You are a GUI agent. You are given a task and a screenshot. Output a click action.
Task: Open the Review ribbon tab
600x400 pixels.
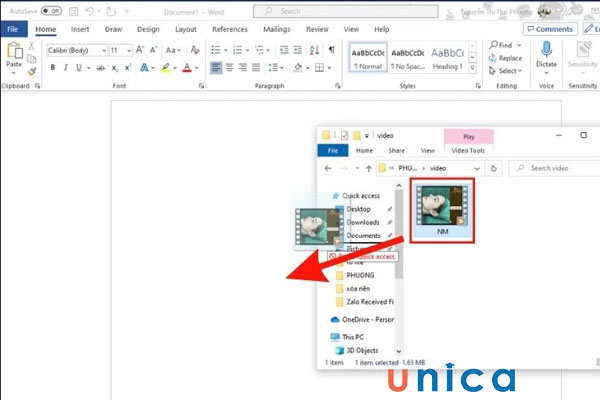coord(317,29)
